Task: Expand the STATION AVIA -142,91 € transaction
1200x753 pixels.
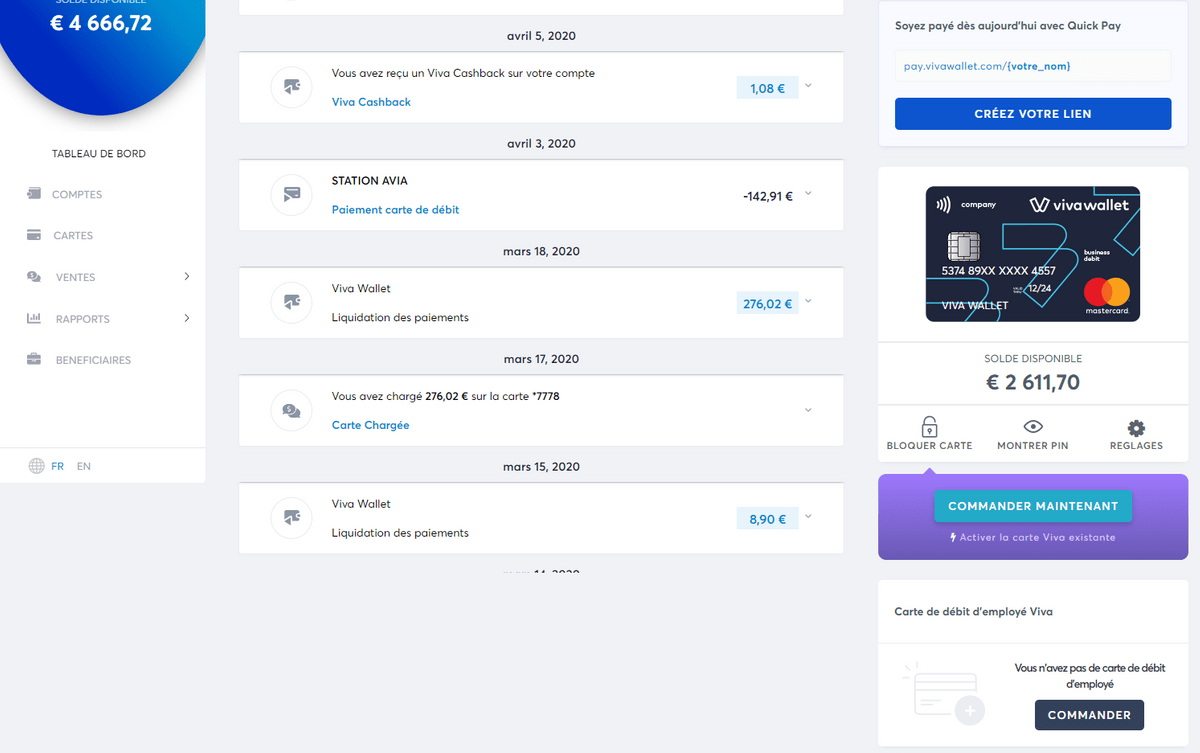Action: [808, 193]
